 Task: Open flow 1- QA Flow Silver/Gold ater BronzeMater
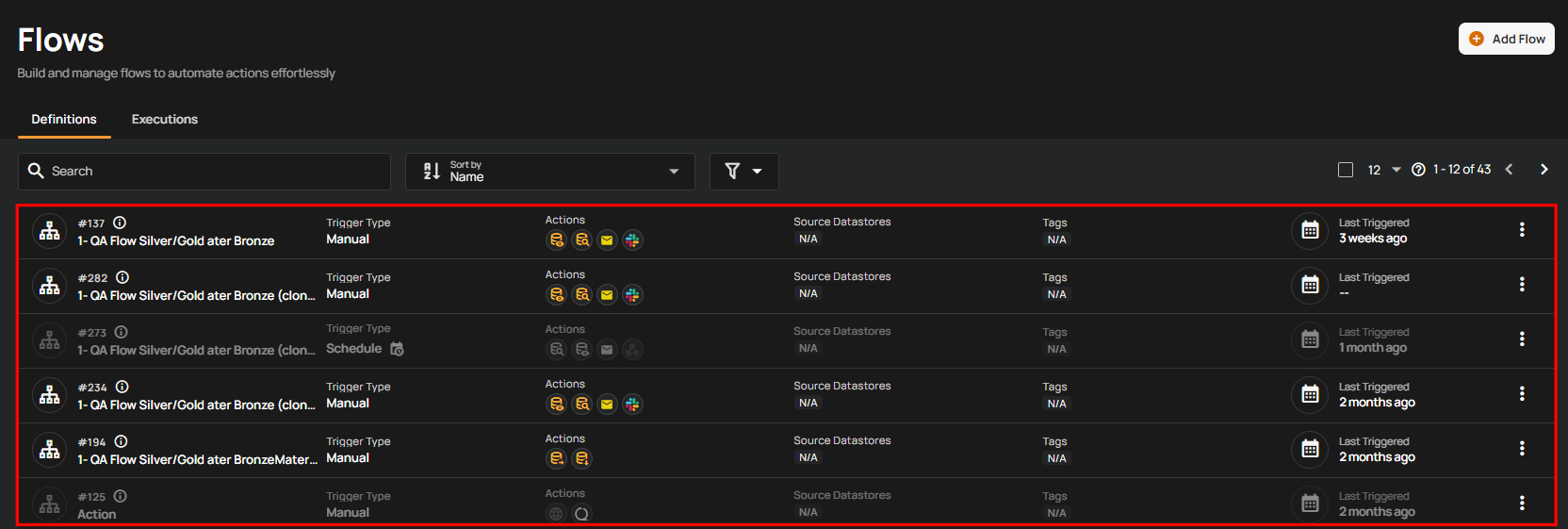tap(197, 459)
